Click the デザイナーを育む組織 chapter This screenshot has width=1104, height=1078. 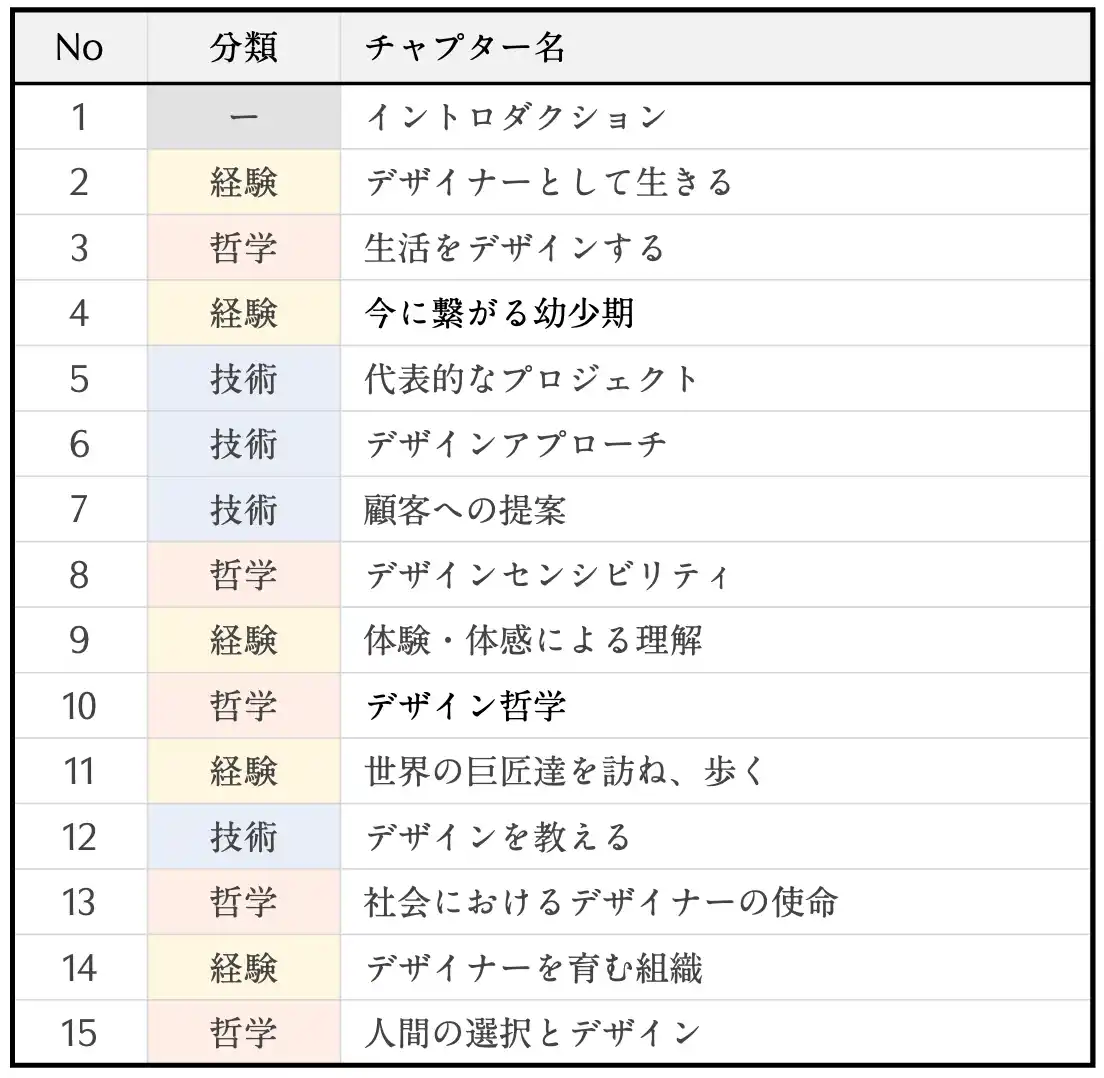[x=534, y=968]
